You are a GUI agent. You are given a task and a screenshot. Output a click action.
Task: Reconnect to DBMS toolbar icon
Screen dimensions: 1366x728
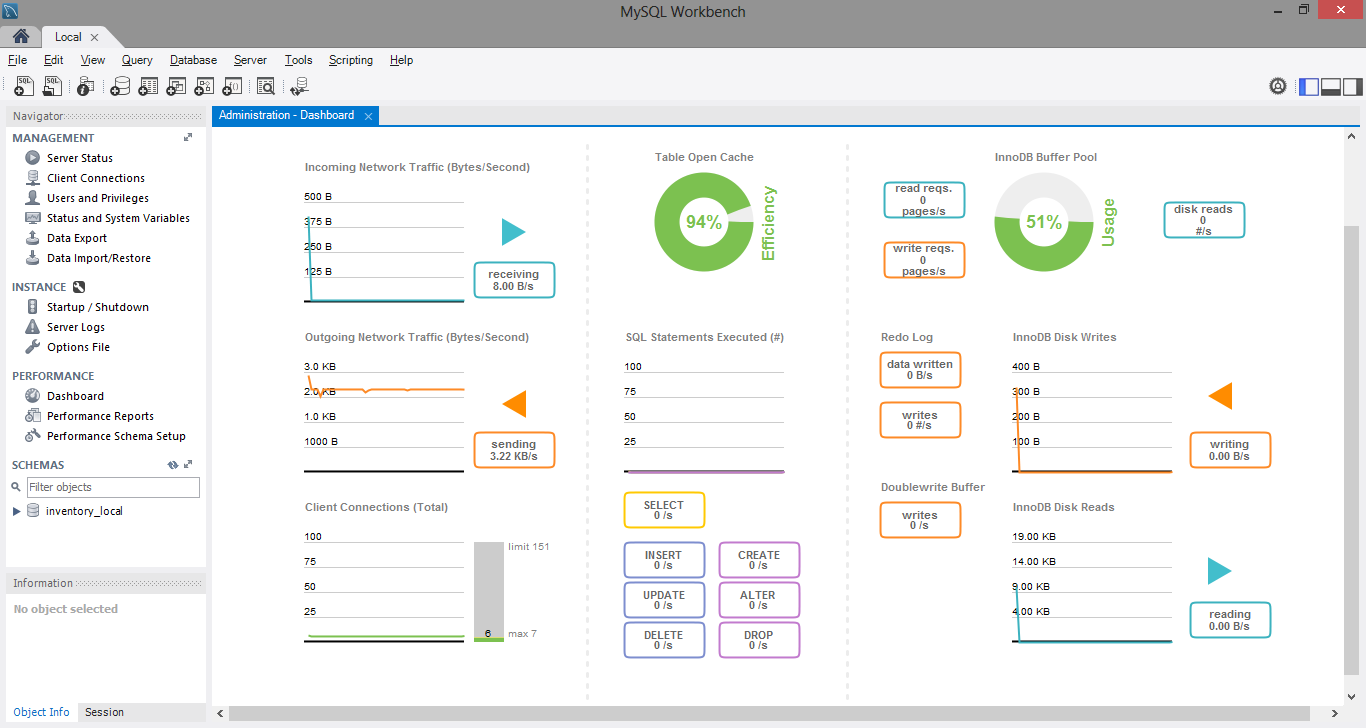[x=299, y=86]
